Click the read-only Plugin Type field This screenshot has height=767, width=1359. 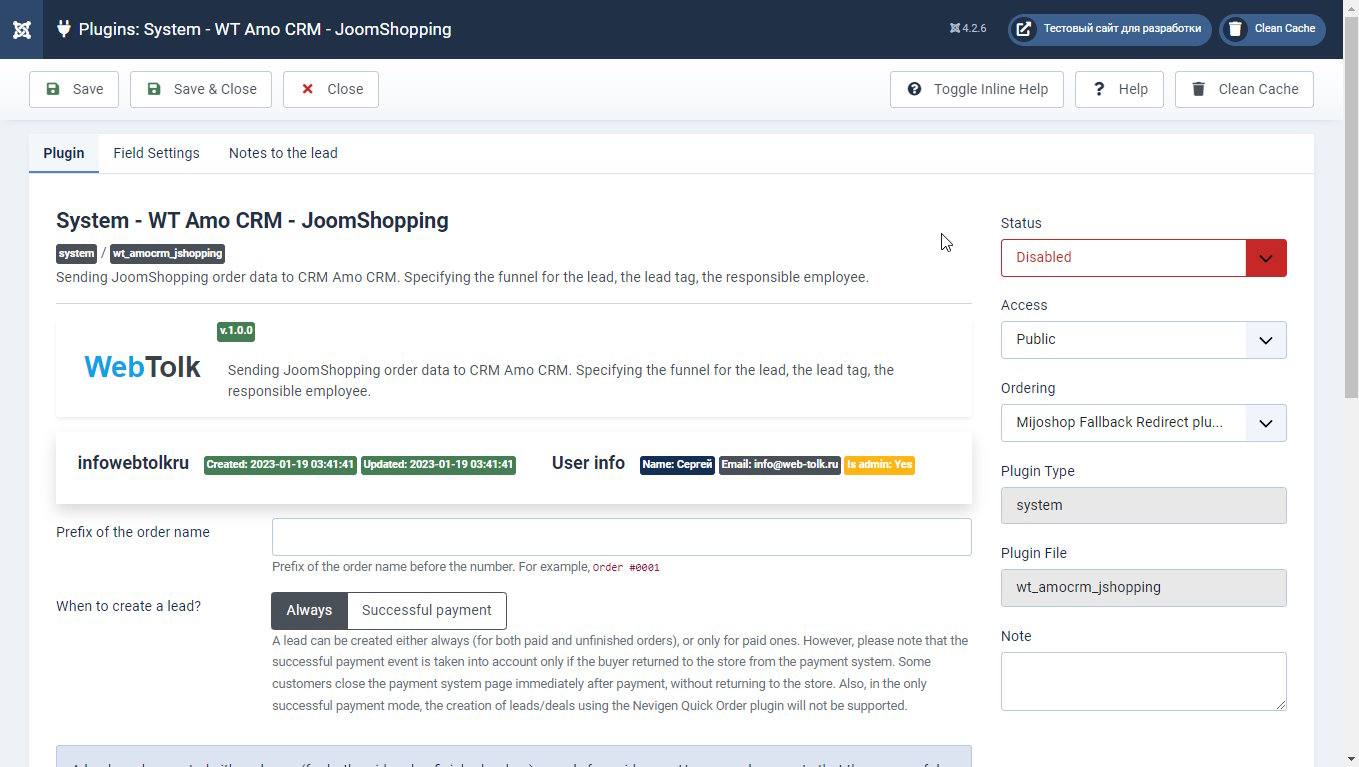pos(1143,505)
